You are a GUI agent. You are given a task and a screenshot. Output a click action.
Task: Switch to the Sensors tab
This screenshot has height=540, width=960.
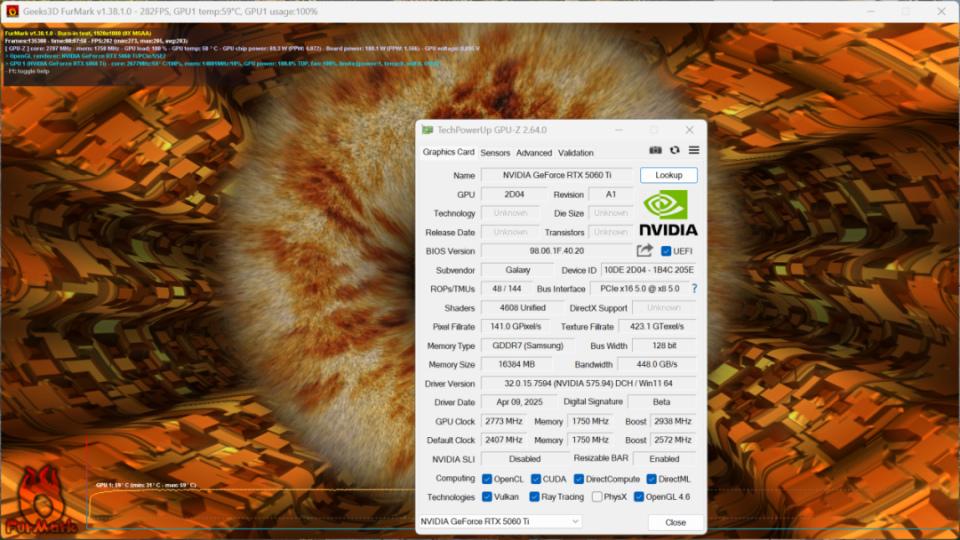[495, 152]
